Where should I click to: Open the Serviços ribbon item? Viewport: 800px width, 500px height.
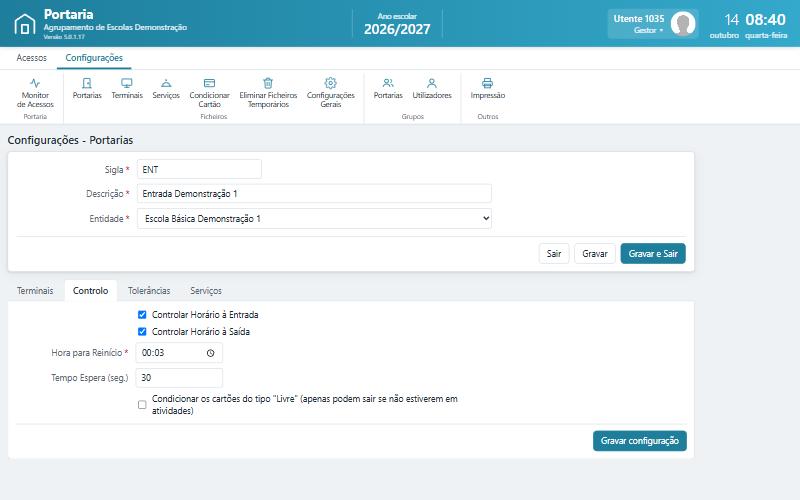(166, 88)
